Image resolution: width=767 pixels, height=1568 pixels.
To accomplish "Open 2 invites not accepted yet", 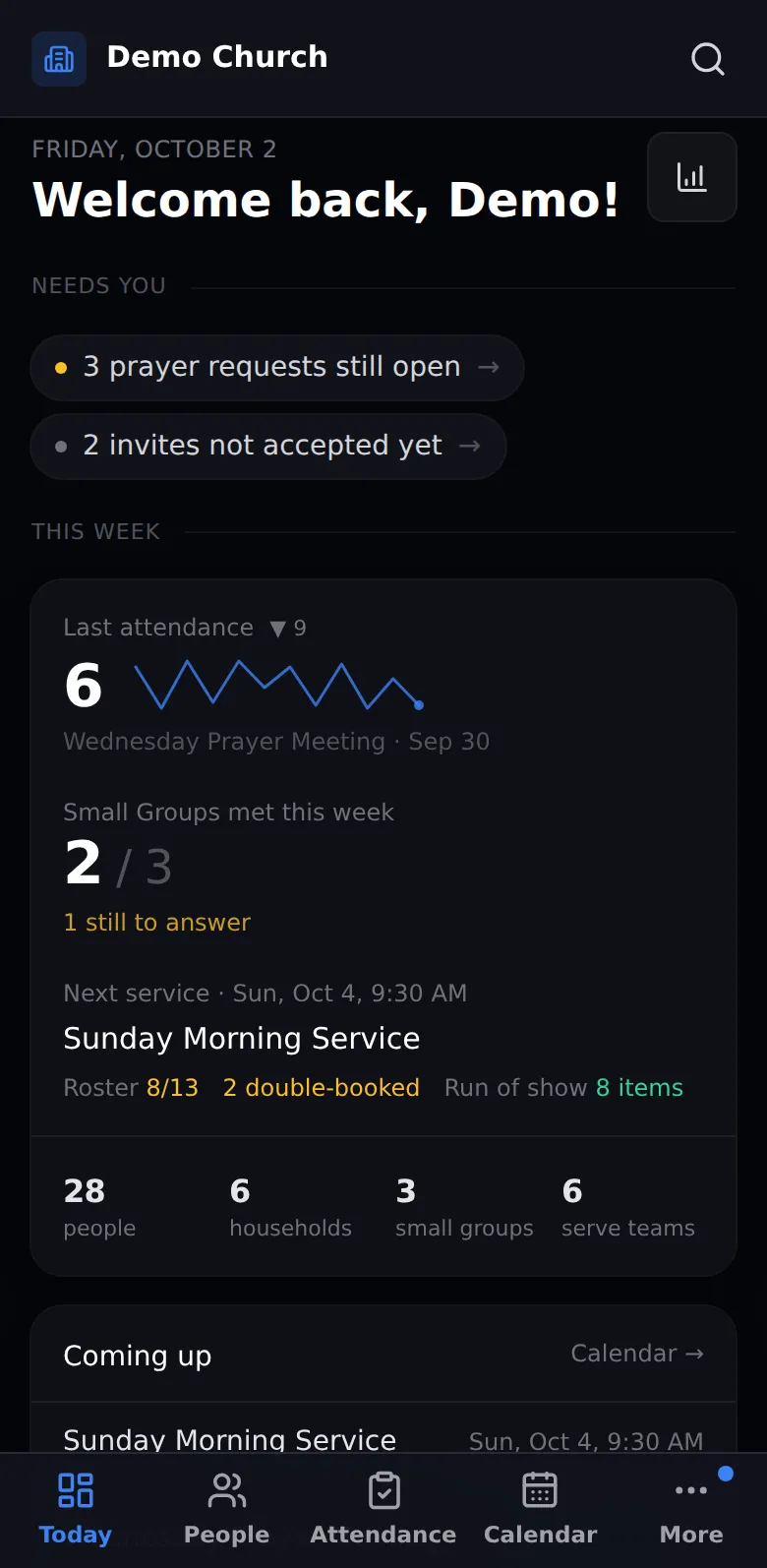I will tap(268, 447).
